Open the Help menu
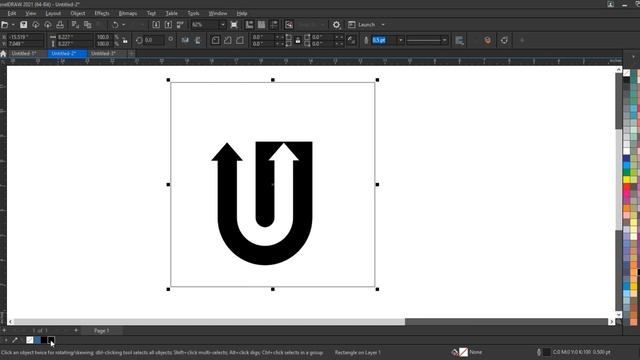 pos(242,13)
